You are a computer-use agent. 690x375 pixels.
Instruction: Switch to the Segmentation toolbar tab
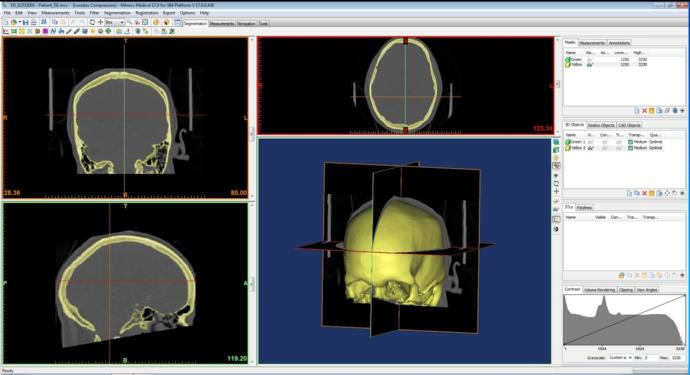click(x=195, y=23)
